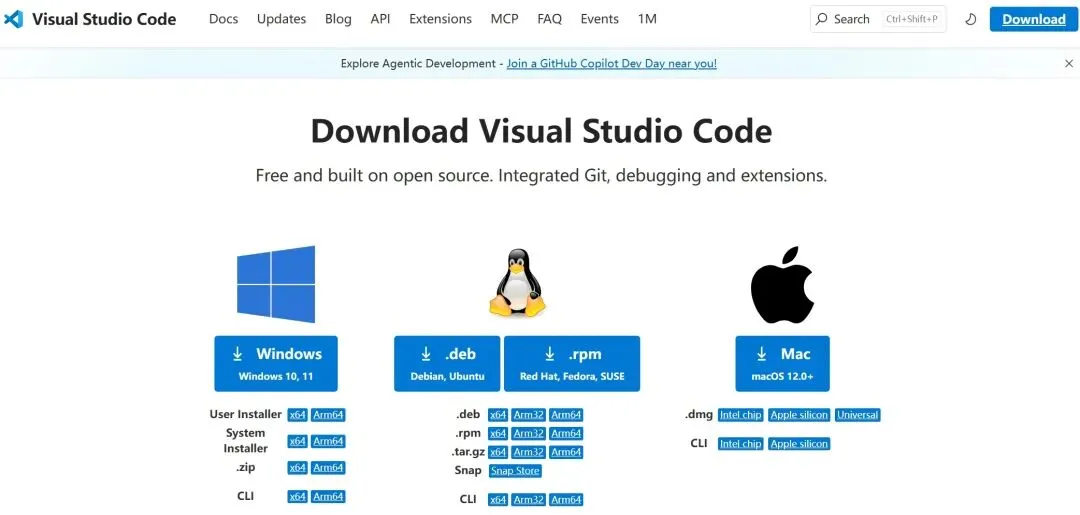Viewport: 1080px width, 515px height.
Task: Click the Apple logo image
Action: (782, 284)
